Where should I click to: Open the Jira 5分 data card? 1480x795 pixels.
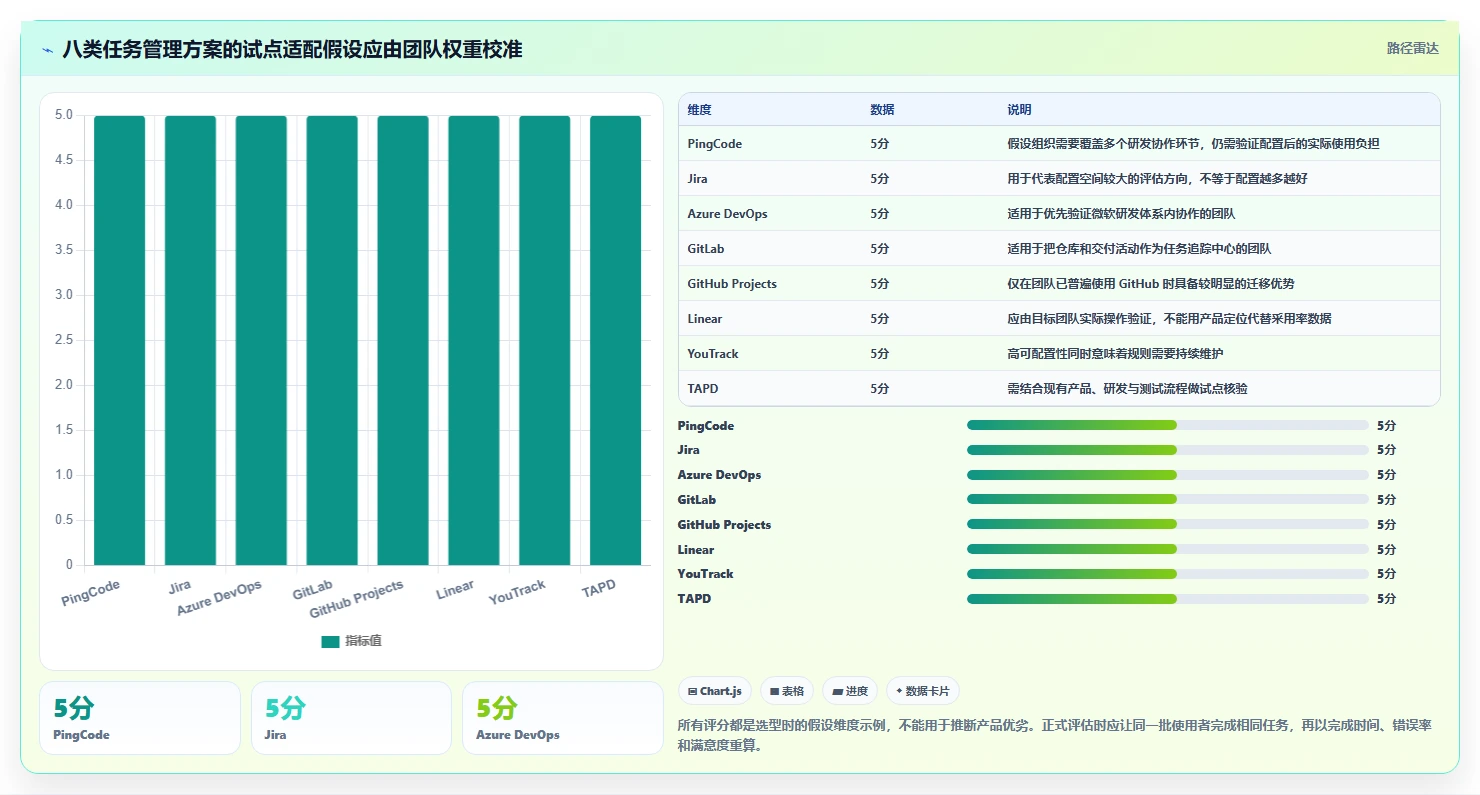coord(351,718)
